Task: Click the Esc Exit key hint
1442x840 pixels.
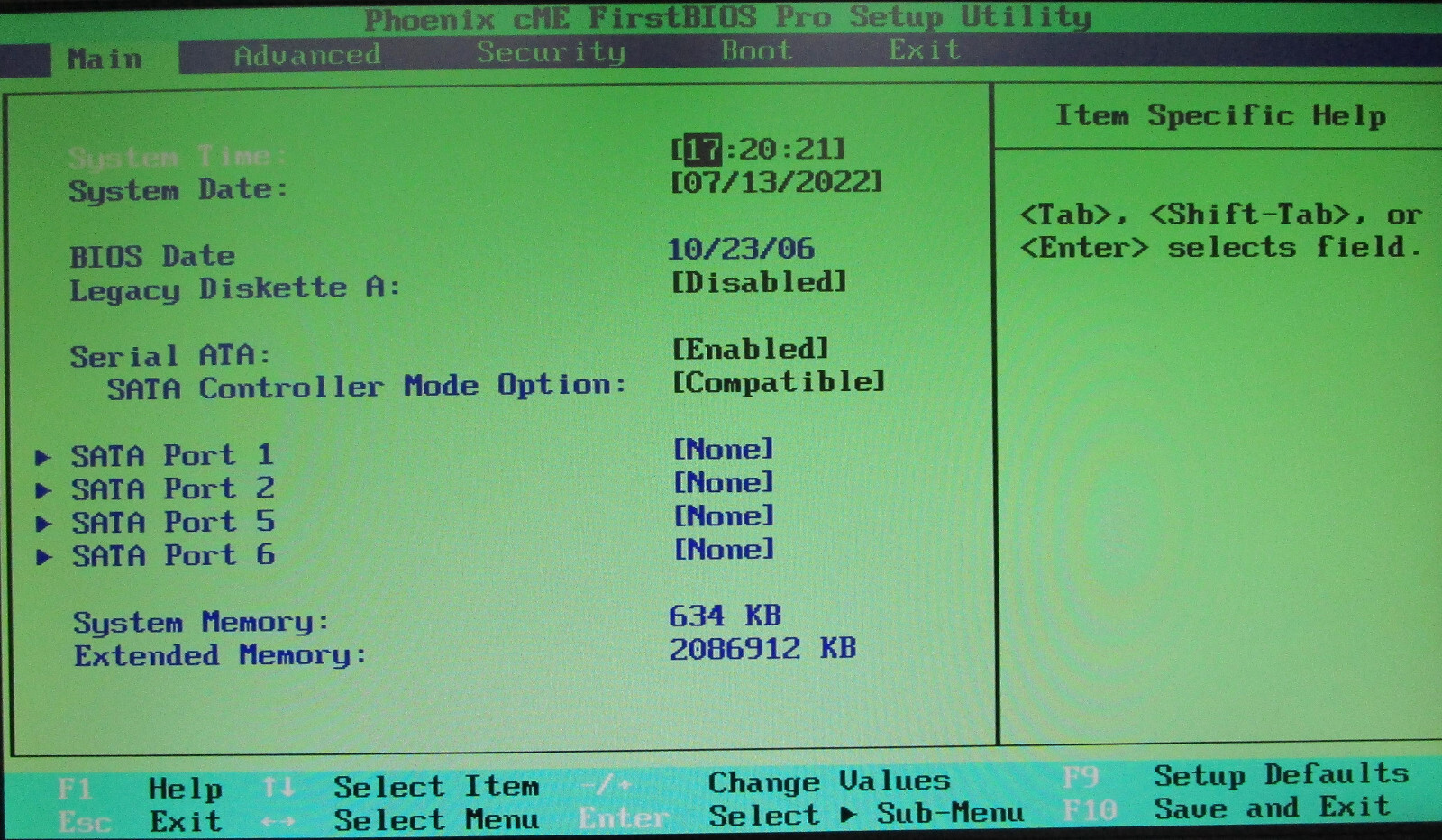Action: tap(140, 822)
